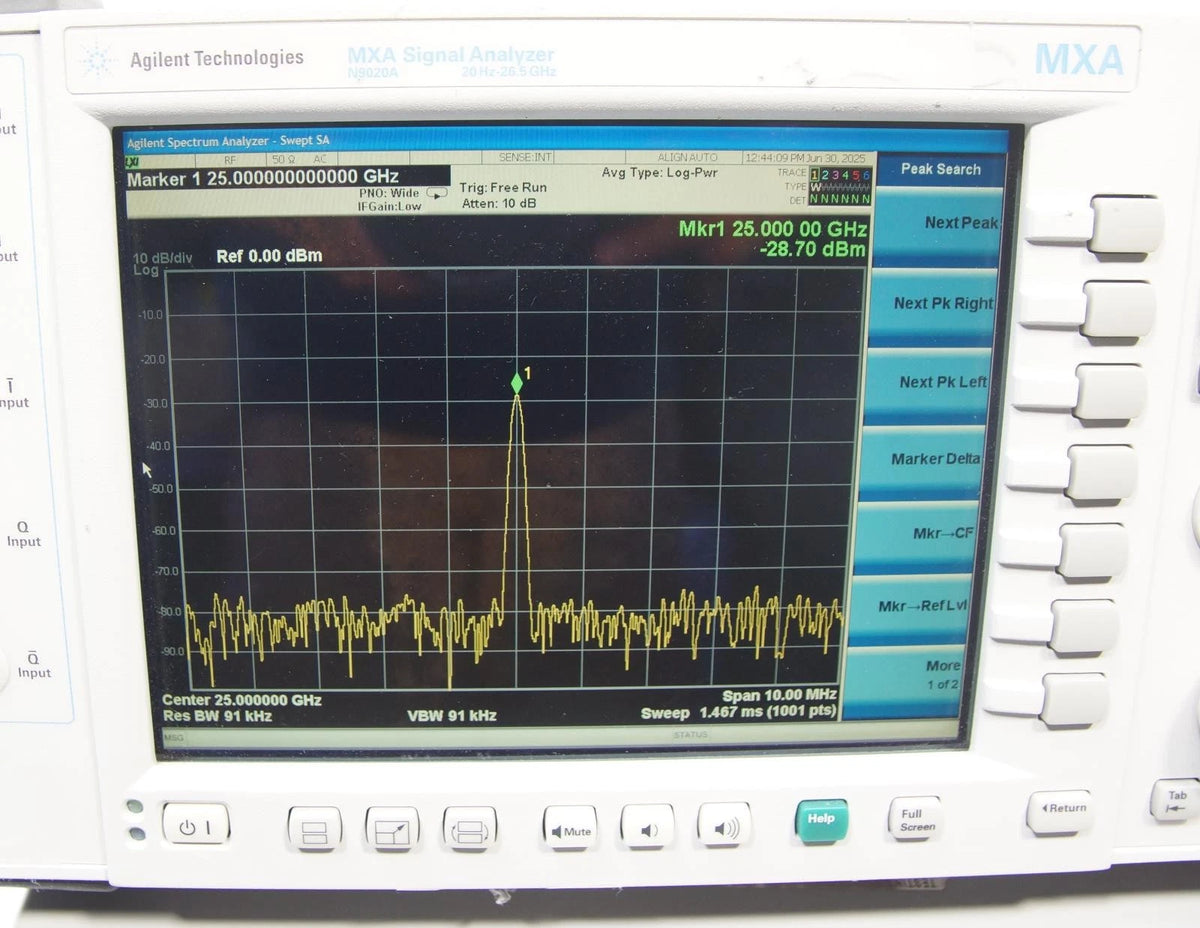1200x928 pixels.
Task: Select the Atten: 10 dB setting
Action: pyautogui.click(x=498, y=203)
